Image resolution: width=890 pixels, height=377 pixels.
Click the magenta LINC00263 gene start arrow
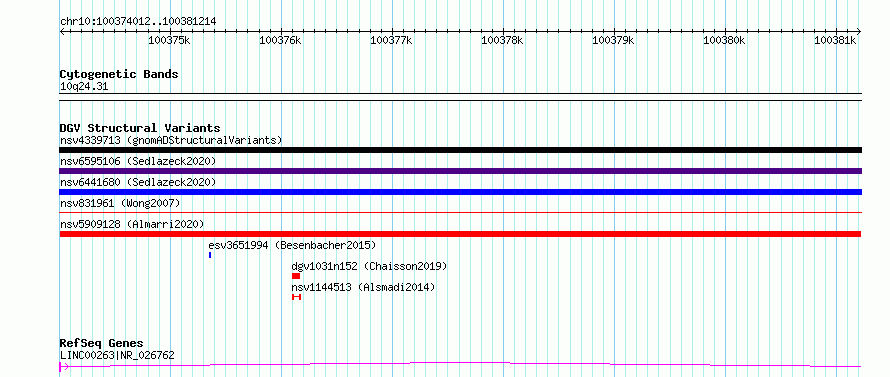(x=64, y=367)
